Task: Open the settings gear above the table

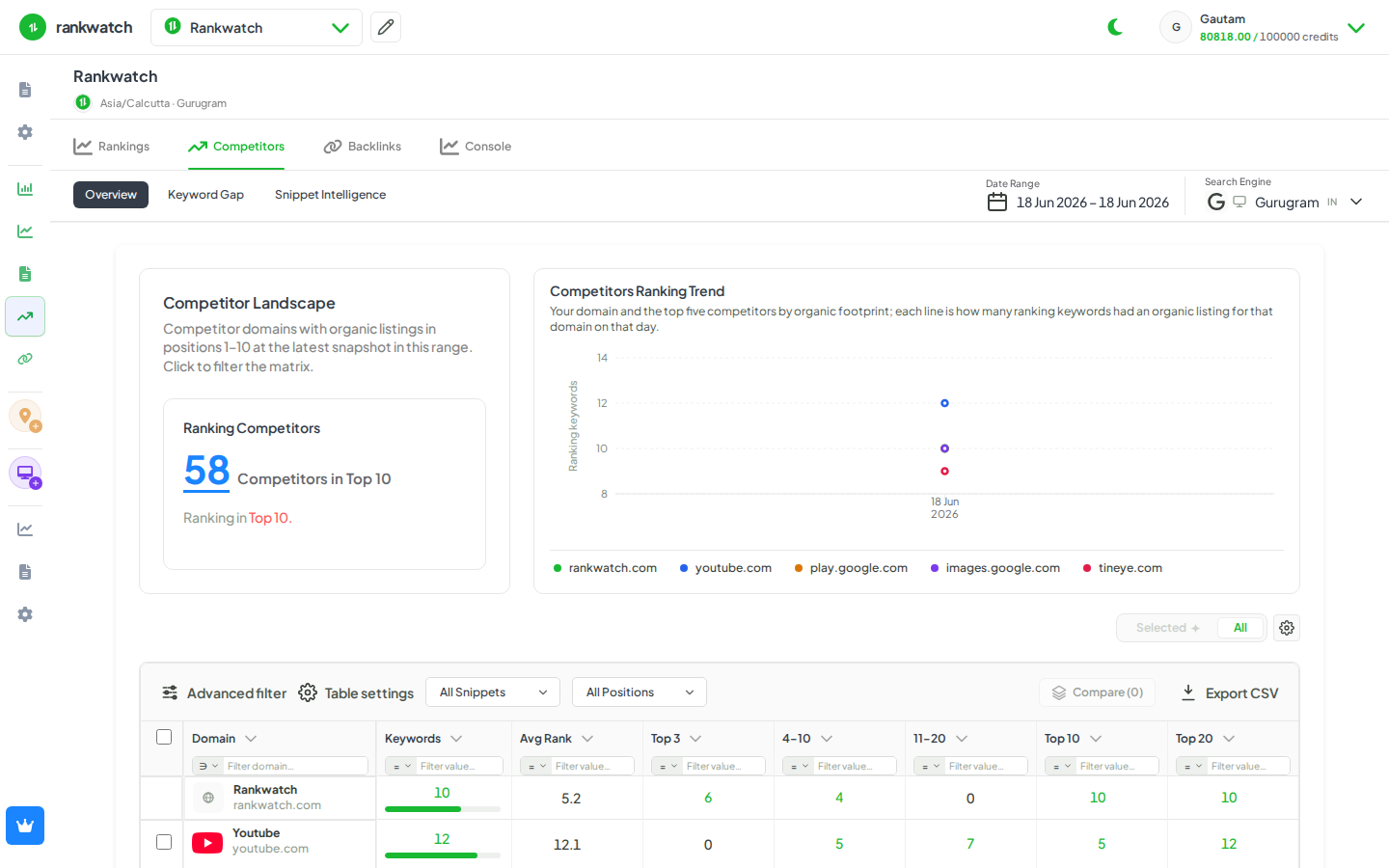Action: tap(1287, 628)
